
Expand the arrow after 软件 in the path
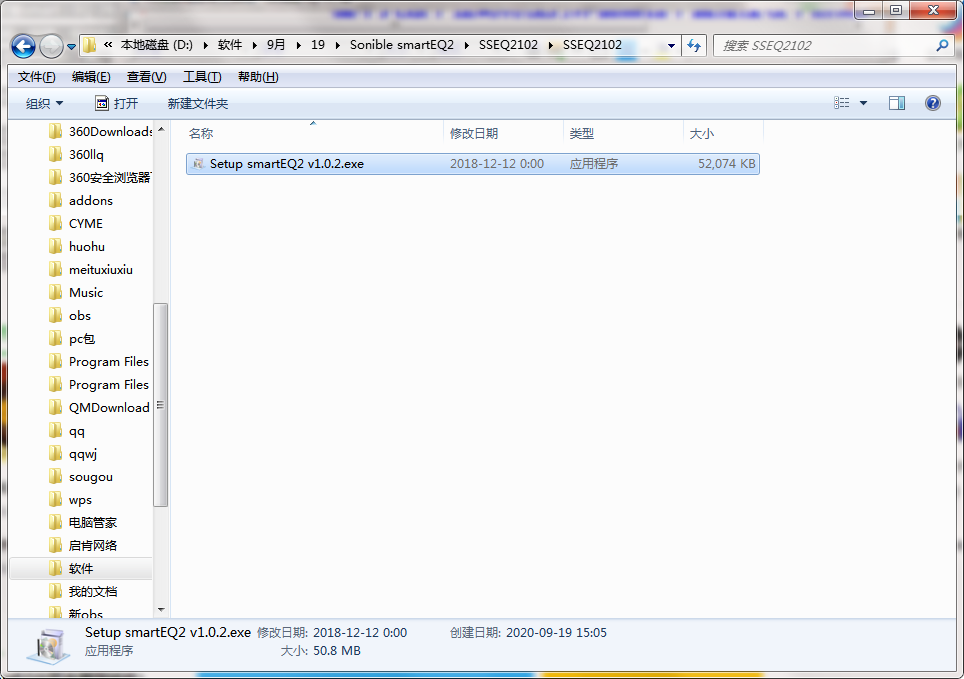click(x=255, y=45)
